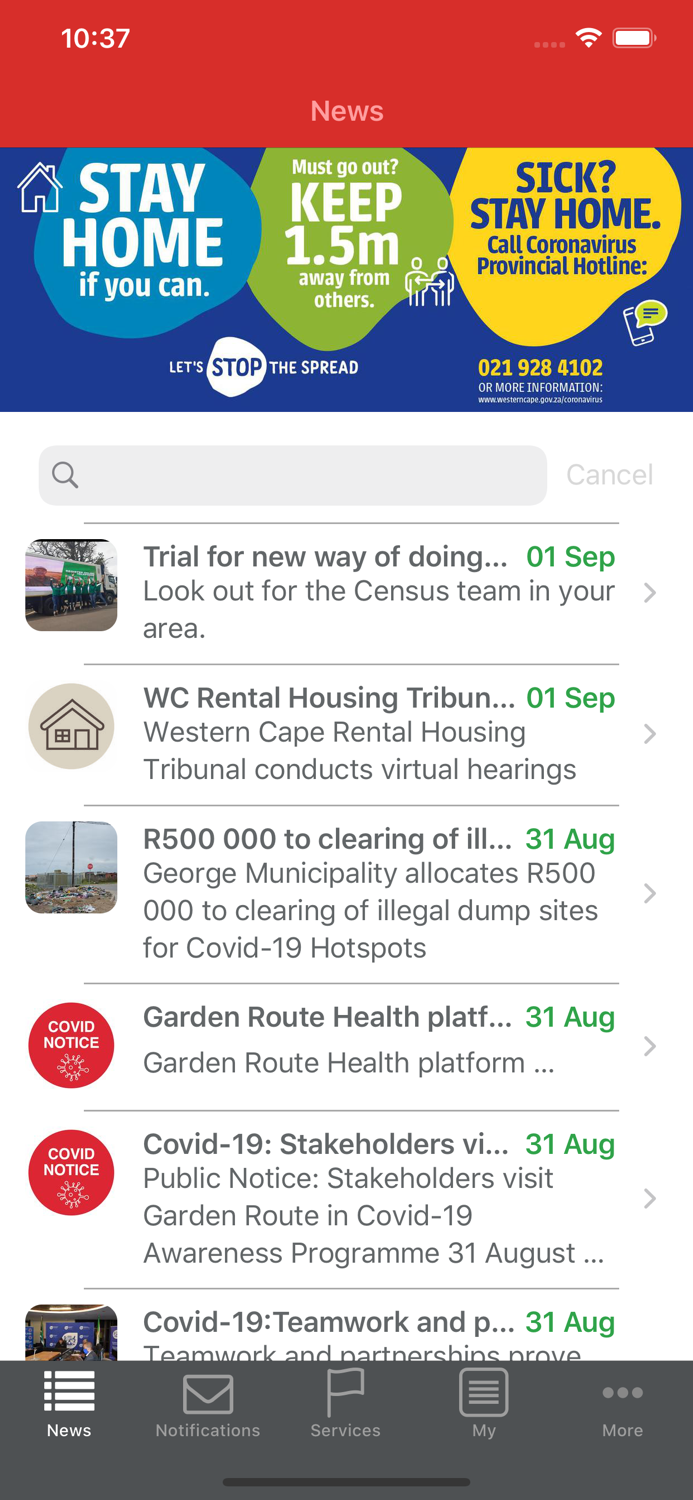
Task: Expand the Garden Route Health platform chevron
Action: click(x=650, y=1046)
